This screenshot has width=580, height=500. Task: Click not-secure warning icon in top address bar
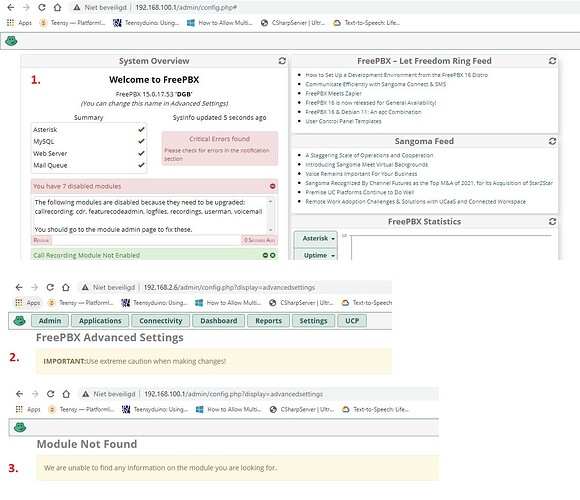(x=77, y=7)
